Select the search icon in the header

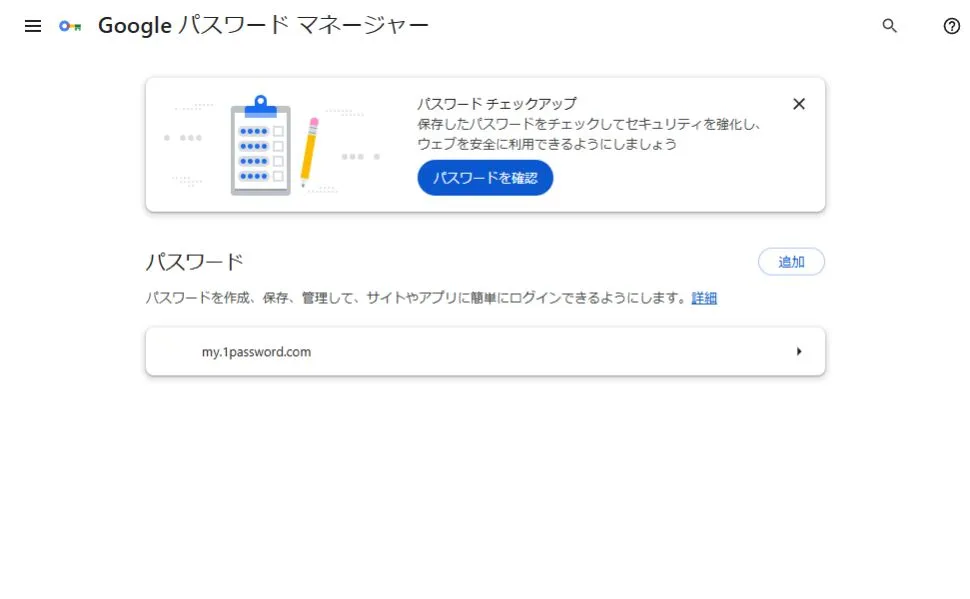tap(889, 27)
